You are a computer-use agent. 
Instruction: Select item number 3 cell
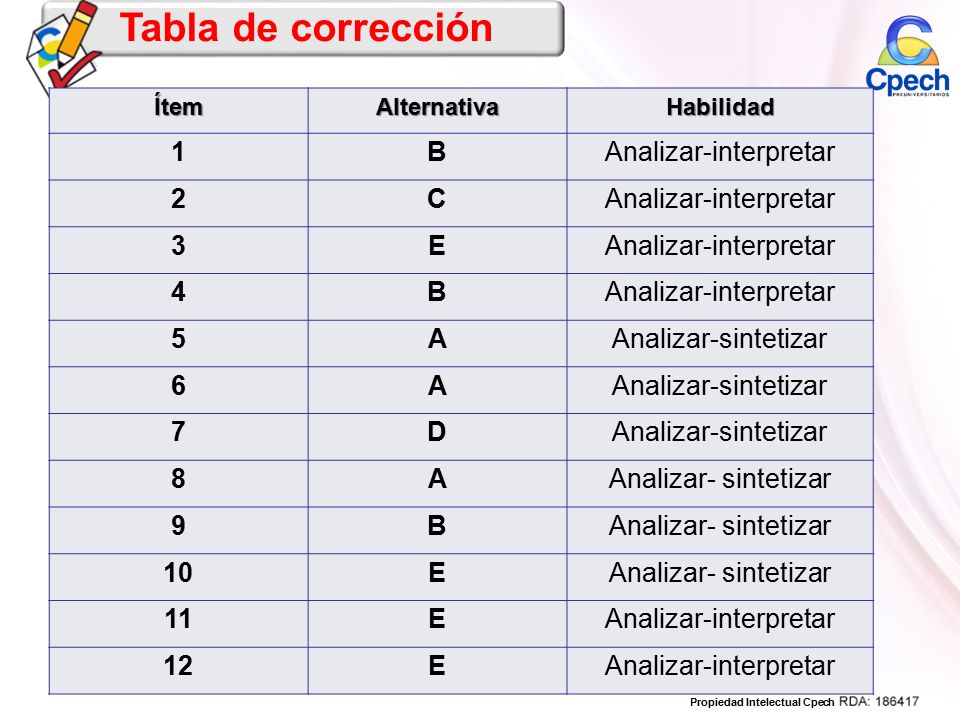tap(178, 246)
